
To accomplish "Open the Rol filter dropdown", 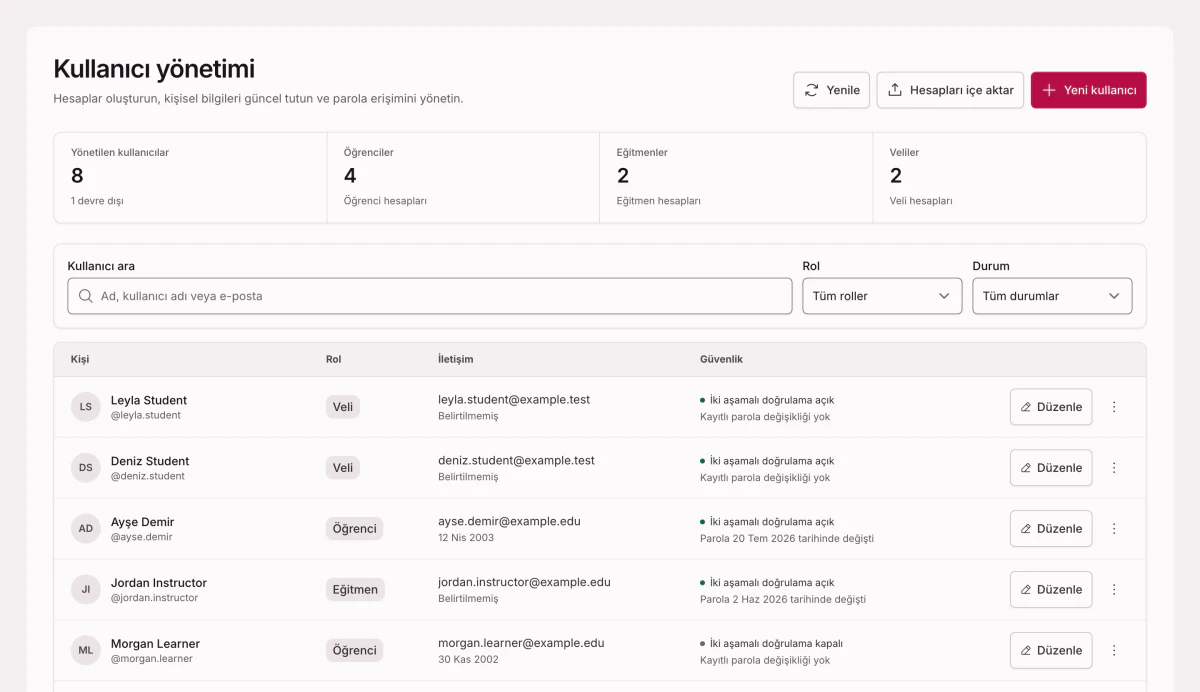I will pos(882,296).
